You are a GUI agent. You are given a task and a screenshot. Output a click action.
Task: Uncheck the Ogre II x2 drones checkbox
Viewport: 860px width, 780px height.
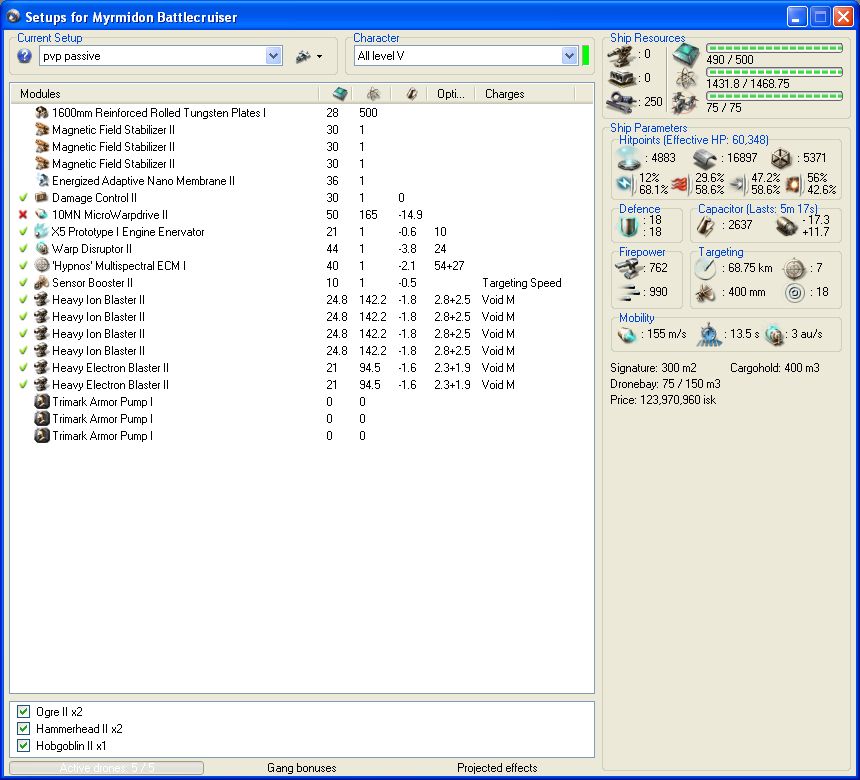click(23, 711)
